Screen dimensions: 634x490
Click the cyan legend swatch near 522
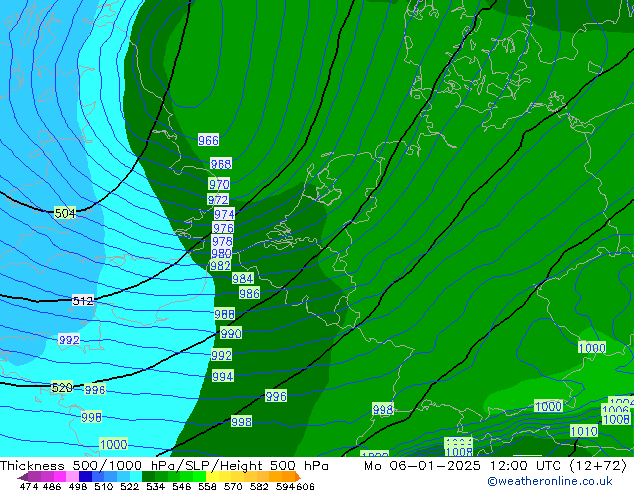click(x=136, y=477)
